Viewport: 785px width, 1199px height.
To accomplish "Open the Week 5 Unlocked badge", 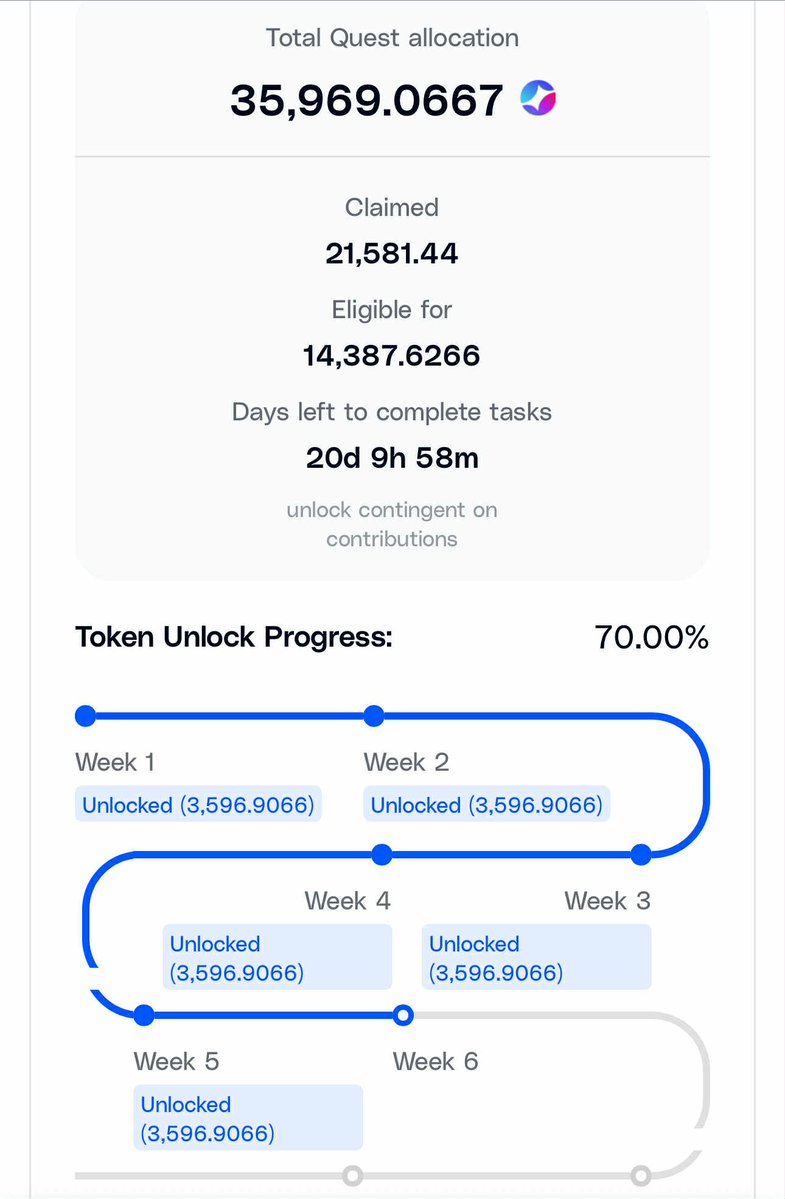I will pos(248,1118).
